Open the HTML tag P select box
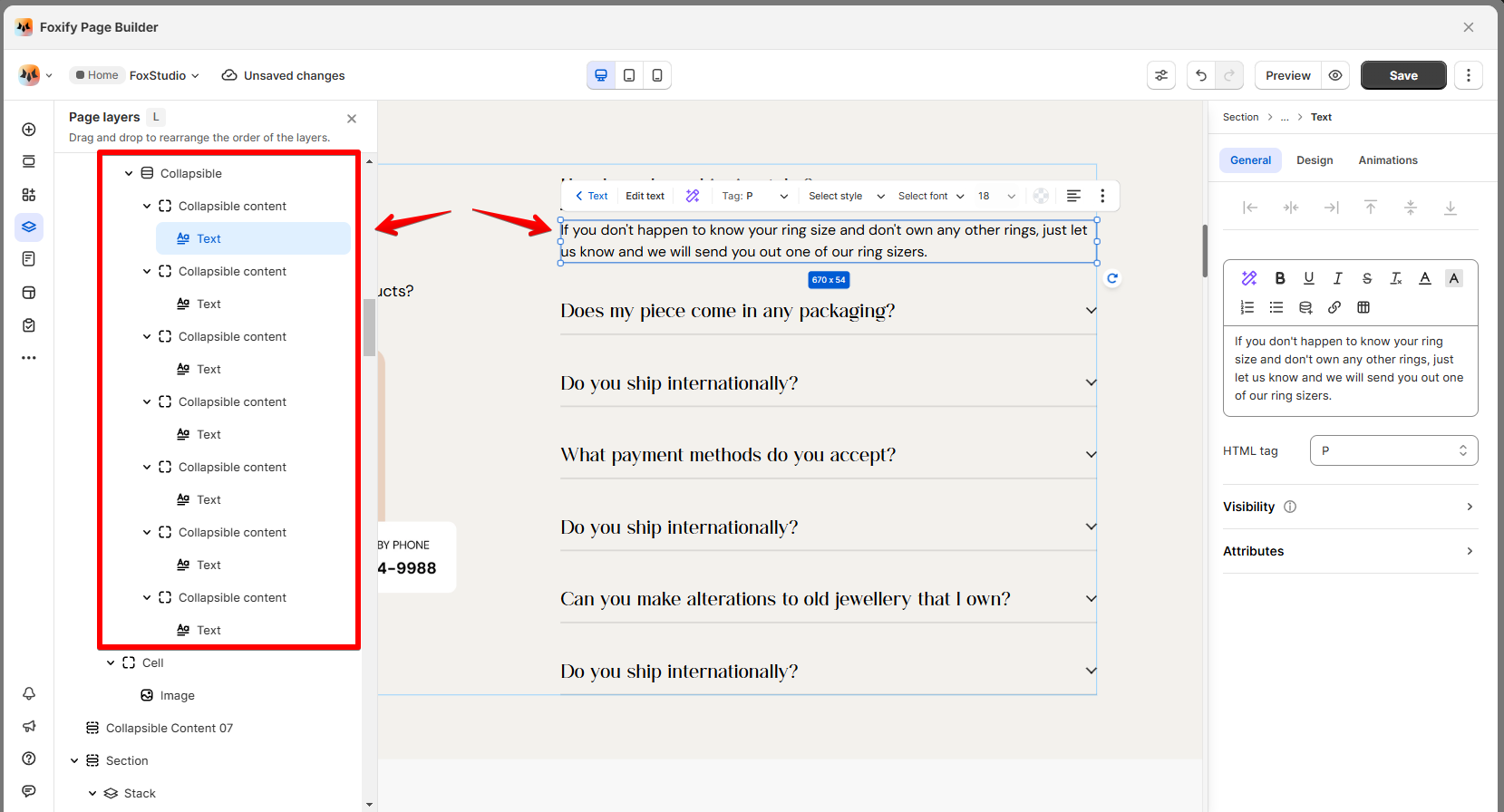The image size is (1504, 812). 1393,450
